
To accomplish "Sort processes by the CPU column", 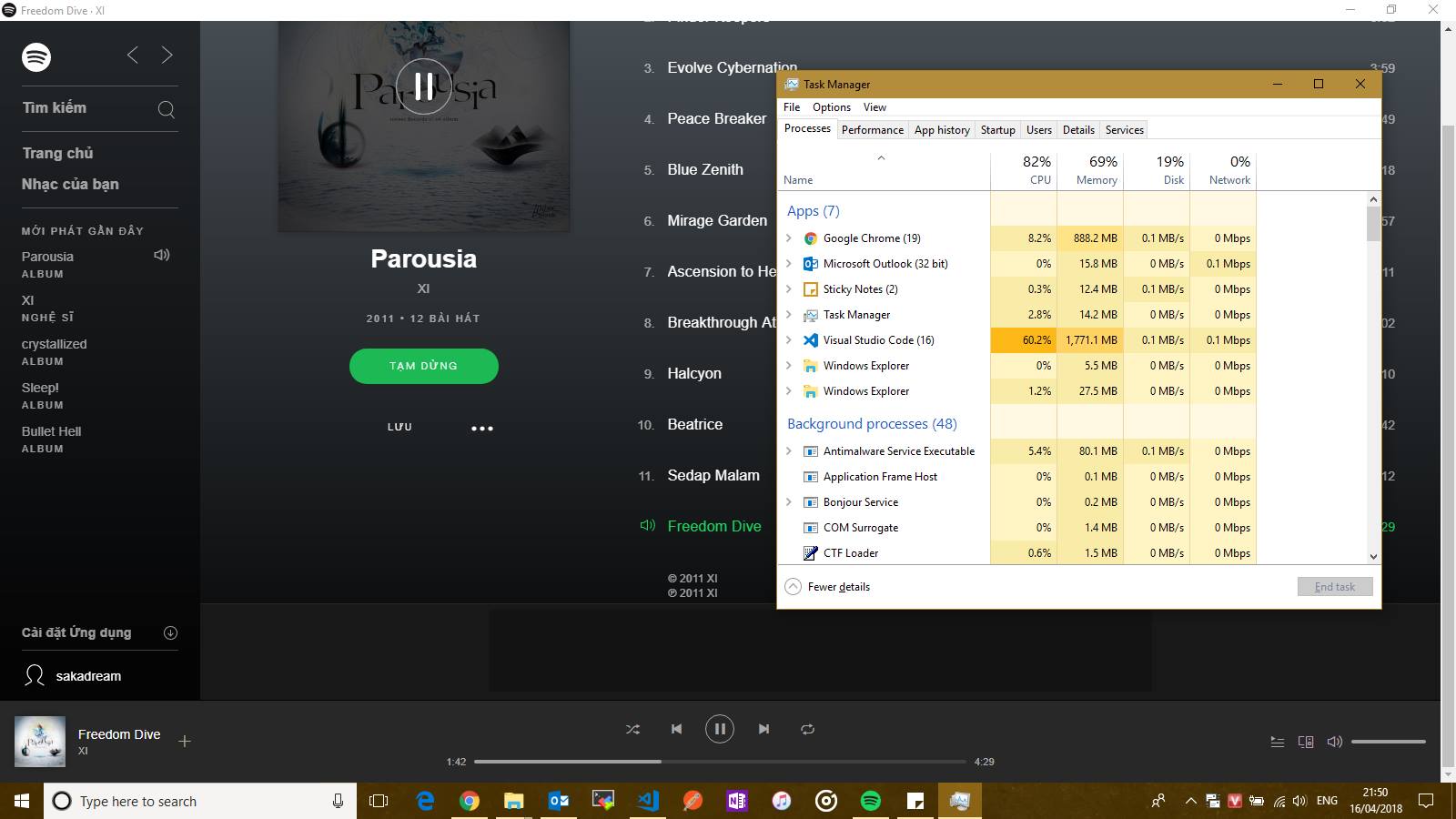I will 1024,169.
